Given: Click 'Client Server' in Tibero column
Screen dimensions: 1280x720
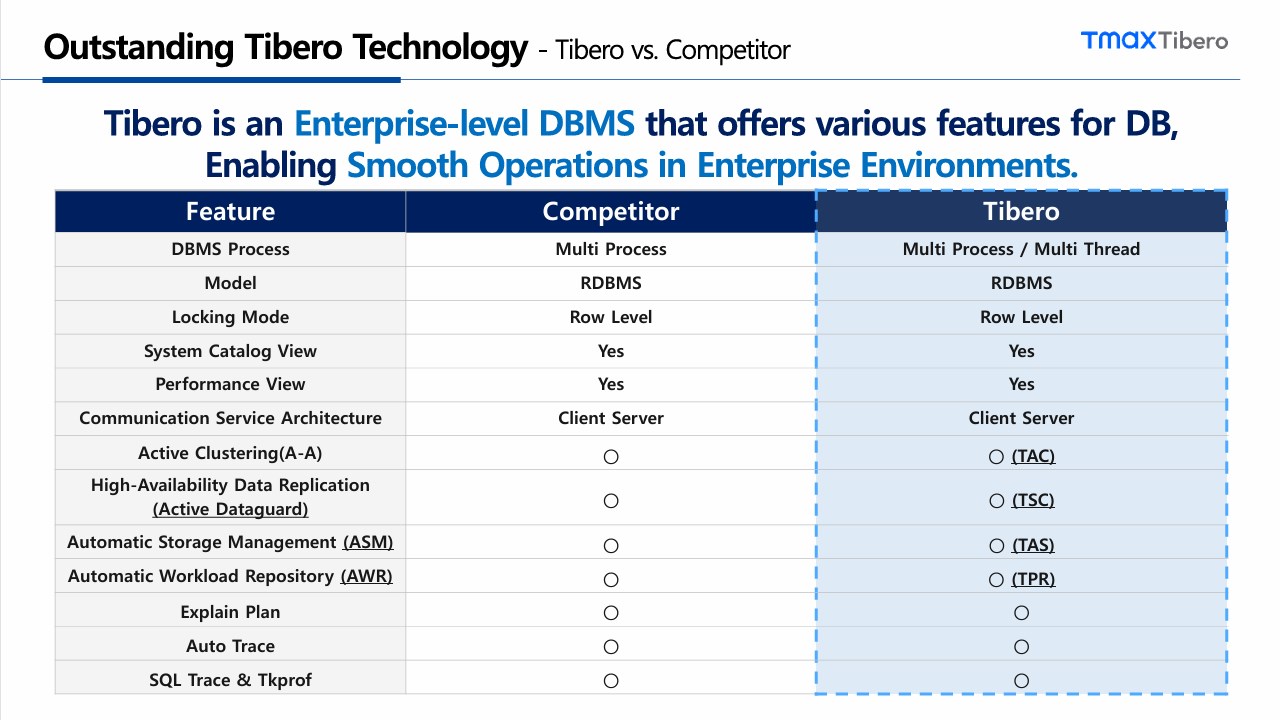Looking at the screenshot, I should click(1021, 418).
